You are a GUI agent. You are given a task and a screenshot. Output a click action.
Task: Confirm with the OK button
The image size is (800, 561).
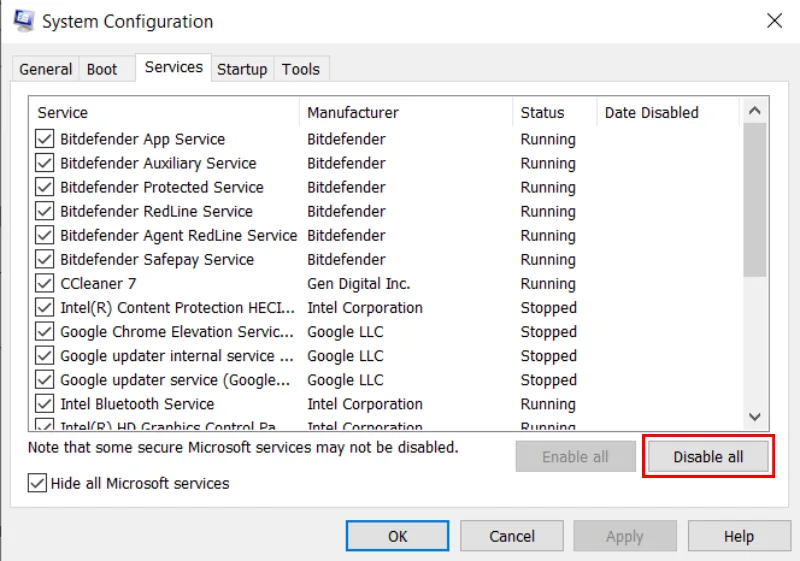tap(397, 536)
